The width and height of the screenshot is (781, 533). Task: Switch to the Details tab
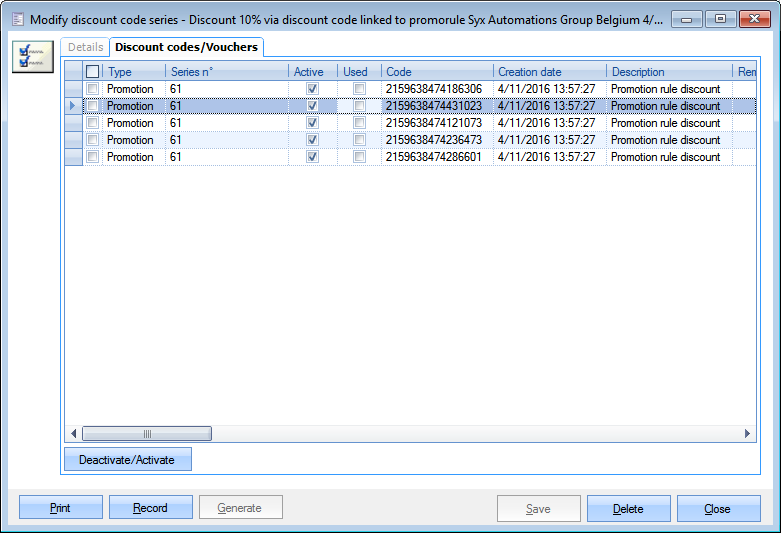point(85,47)
